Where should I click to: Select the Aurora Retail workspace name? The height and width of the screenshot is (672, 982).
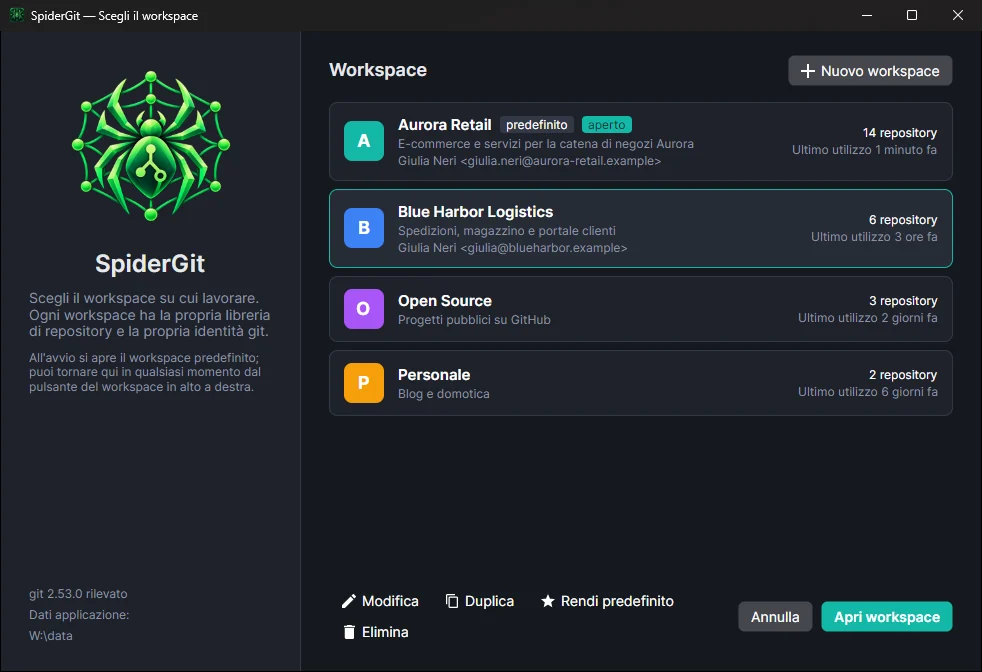click(445, 125)
